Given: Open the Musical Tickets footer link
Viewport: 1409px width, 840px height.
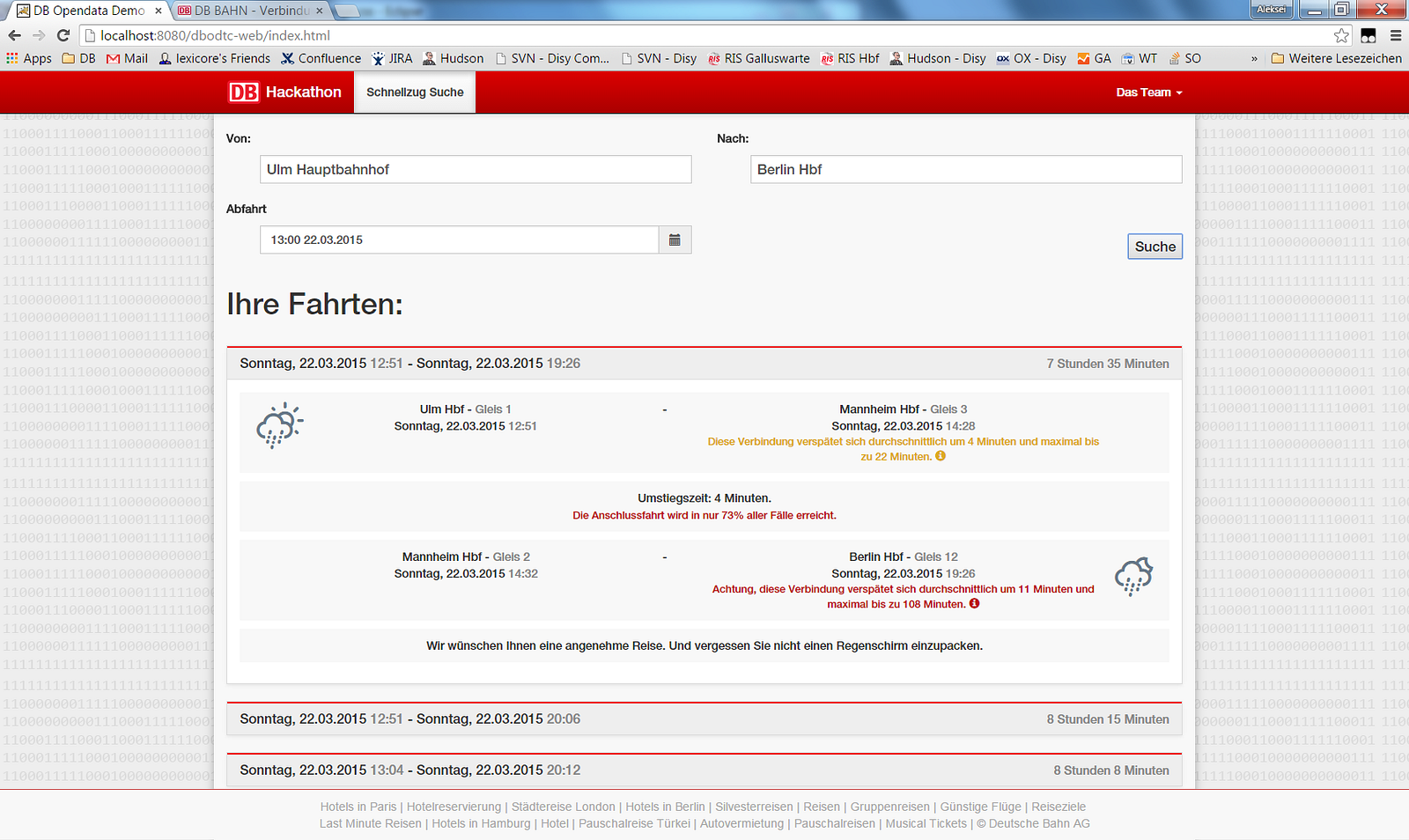Looking at the screenshot, I should tap(926, 823).
